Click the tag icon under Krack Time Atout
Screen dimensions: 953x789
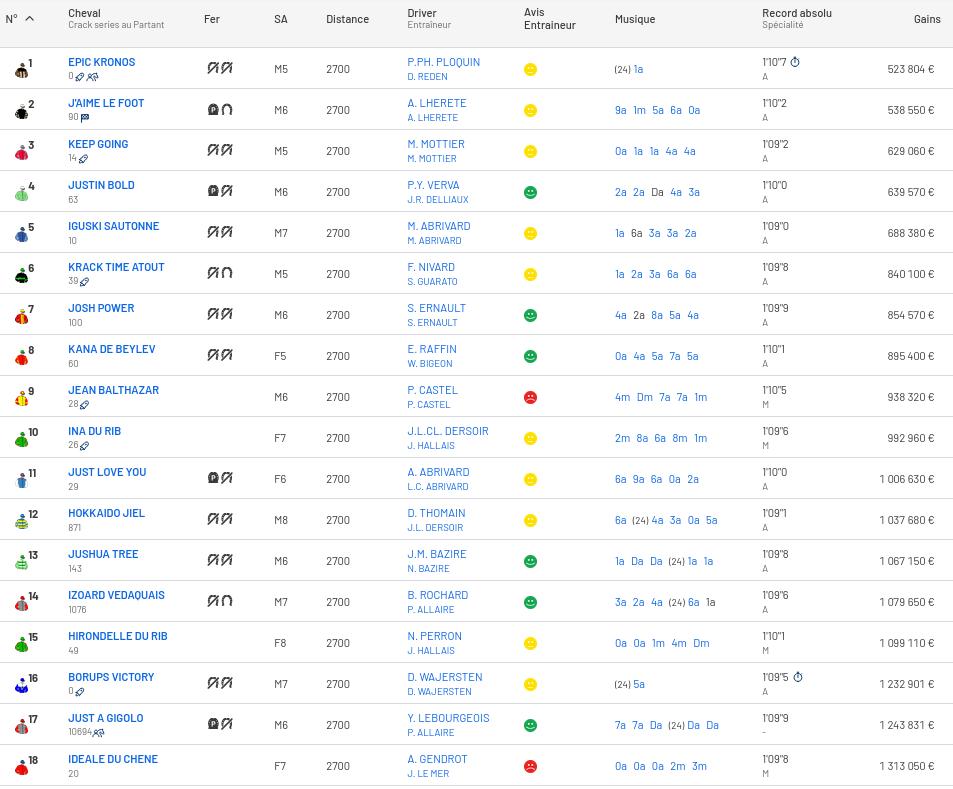tap(85, 282)
